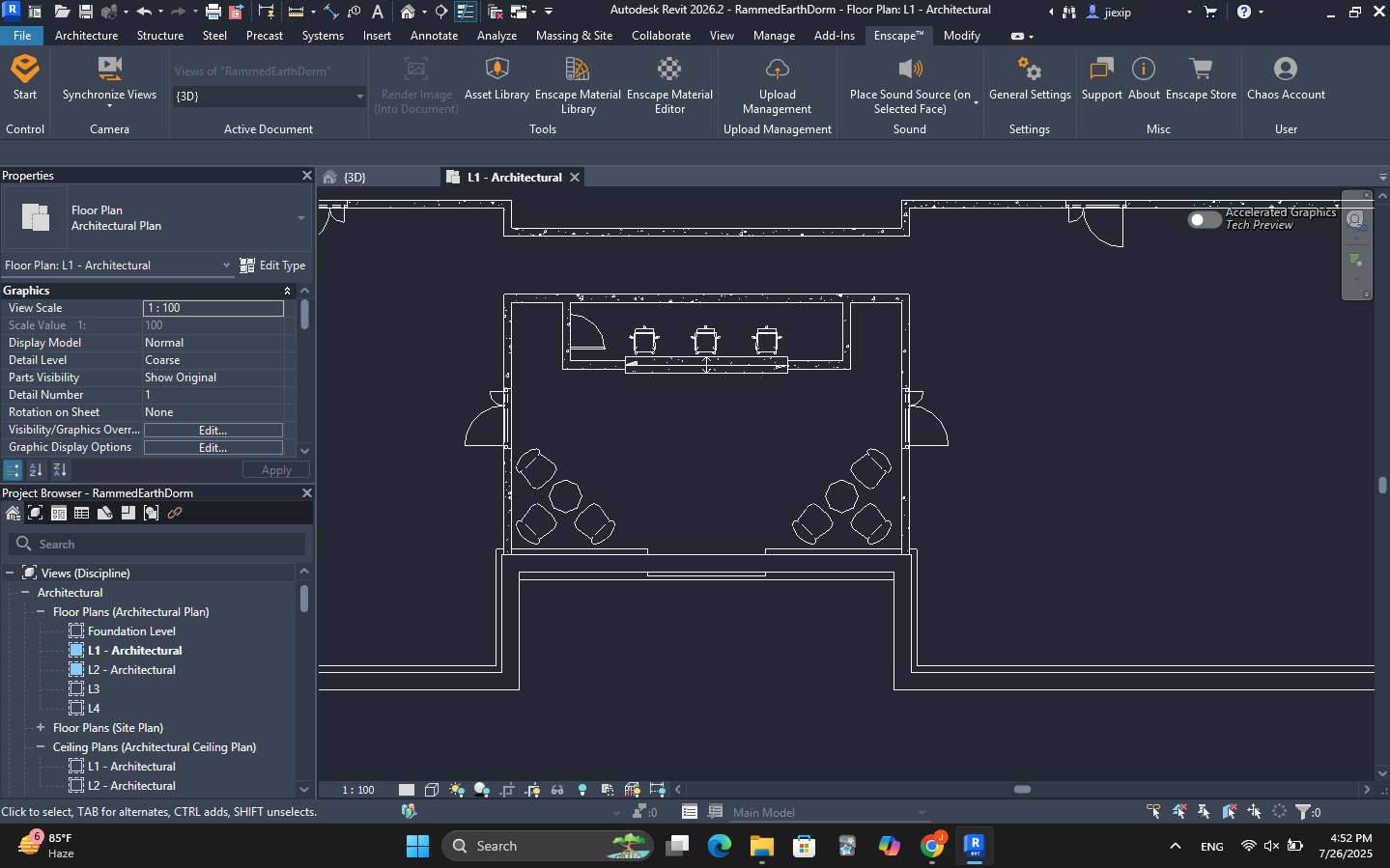Click View Scale value field 1 : 100
This screenshot has height=868, width=1390.
(x=213, y=308)
